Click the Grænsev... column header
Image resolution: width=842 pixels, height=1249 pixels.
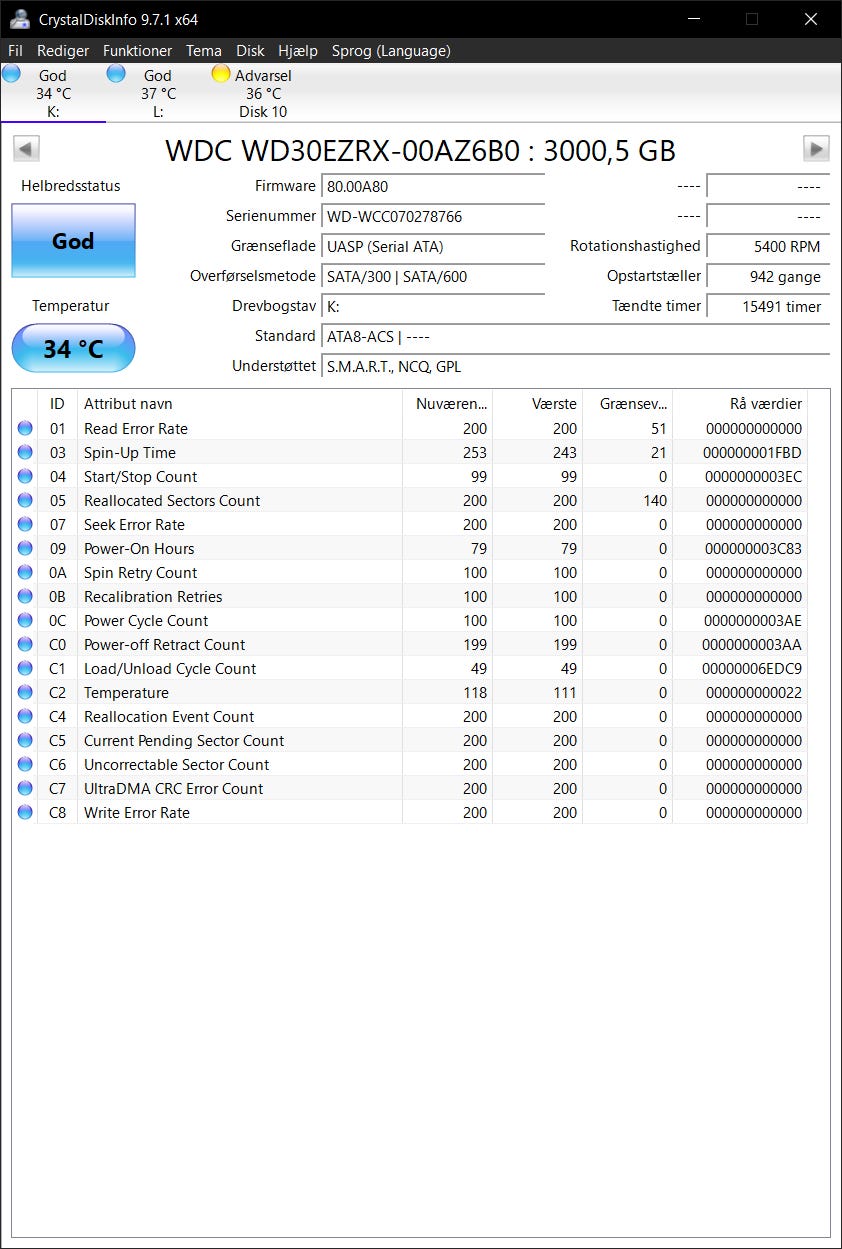pos(627,404)
